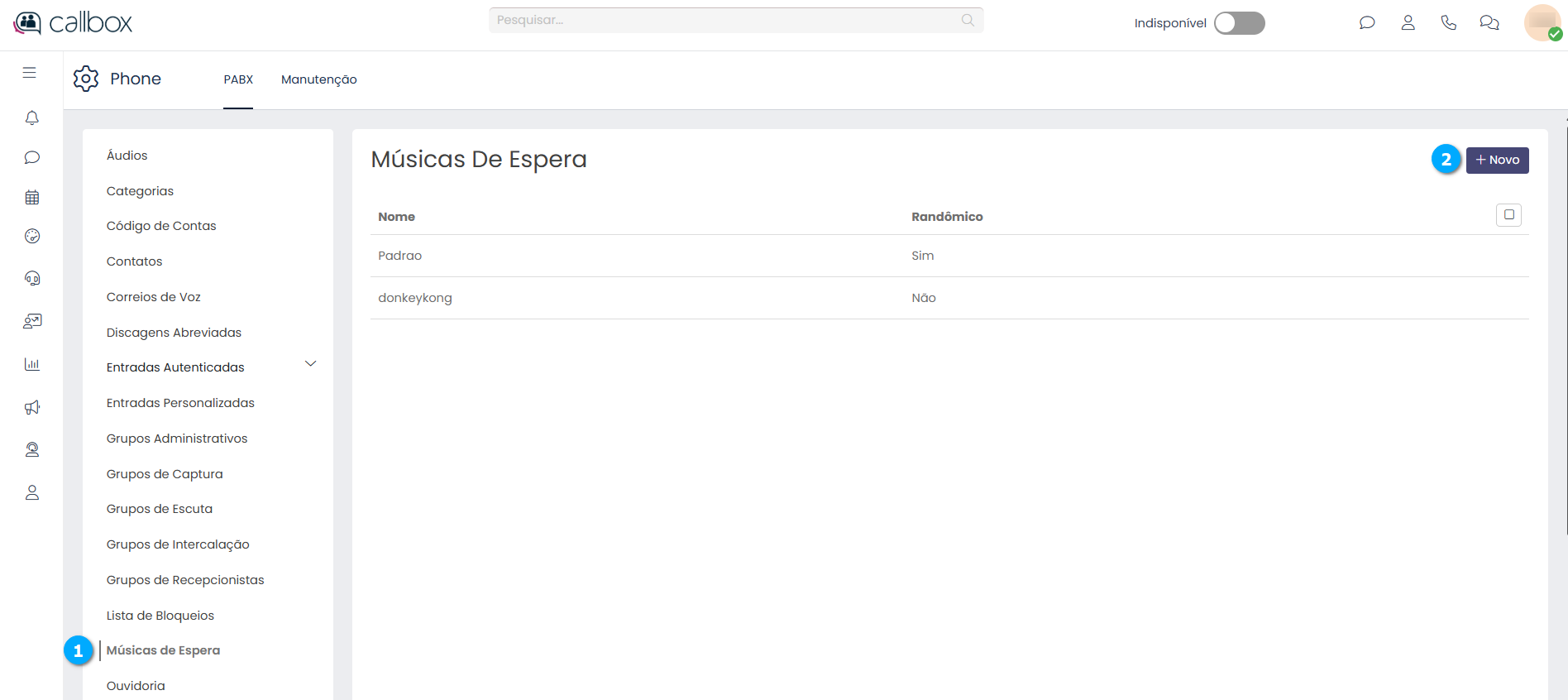Open the bar chart reports icon

[32, 364]
